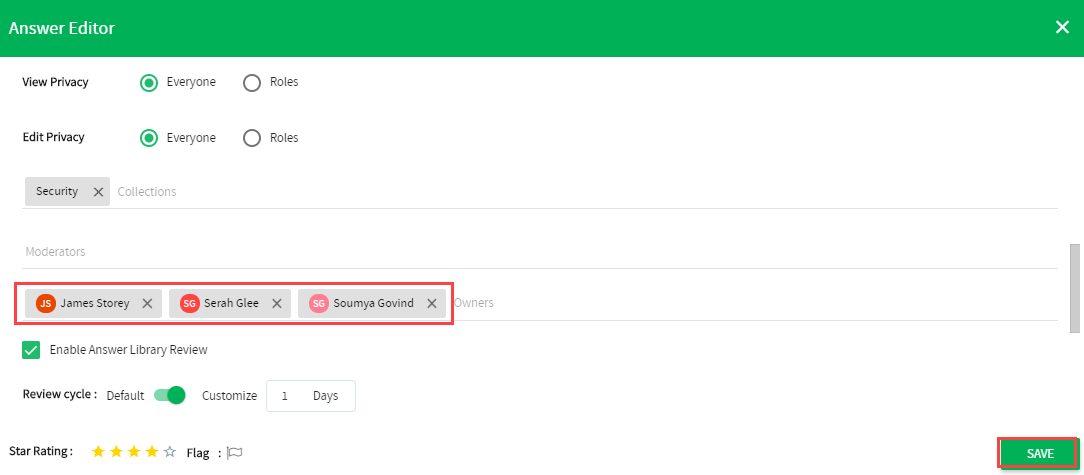Screen dimensions: 1084x475
Task: Click the SAVE button
Action: [1040, 454]
